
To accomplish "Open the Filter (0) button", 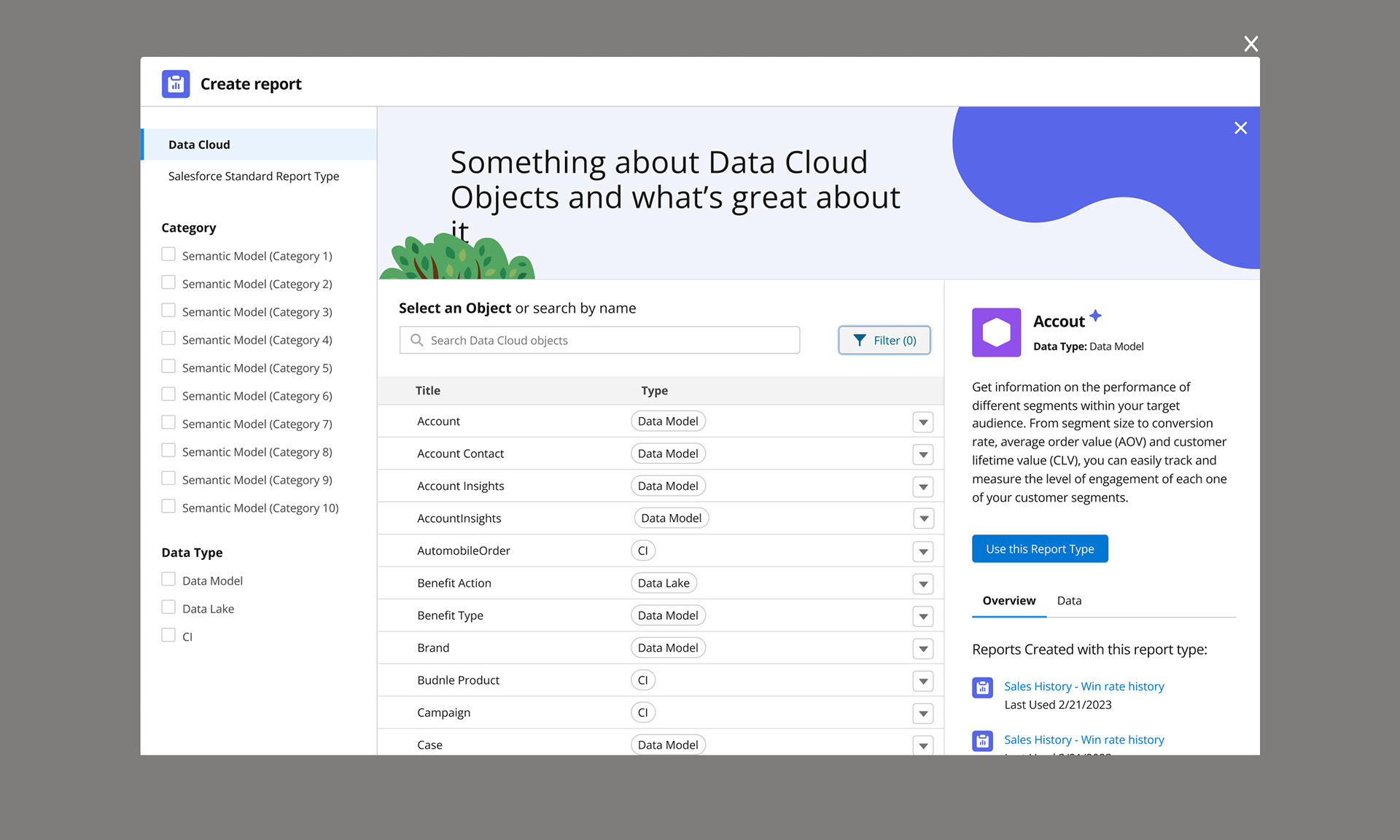I will [x=884, y=341].
